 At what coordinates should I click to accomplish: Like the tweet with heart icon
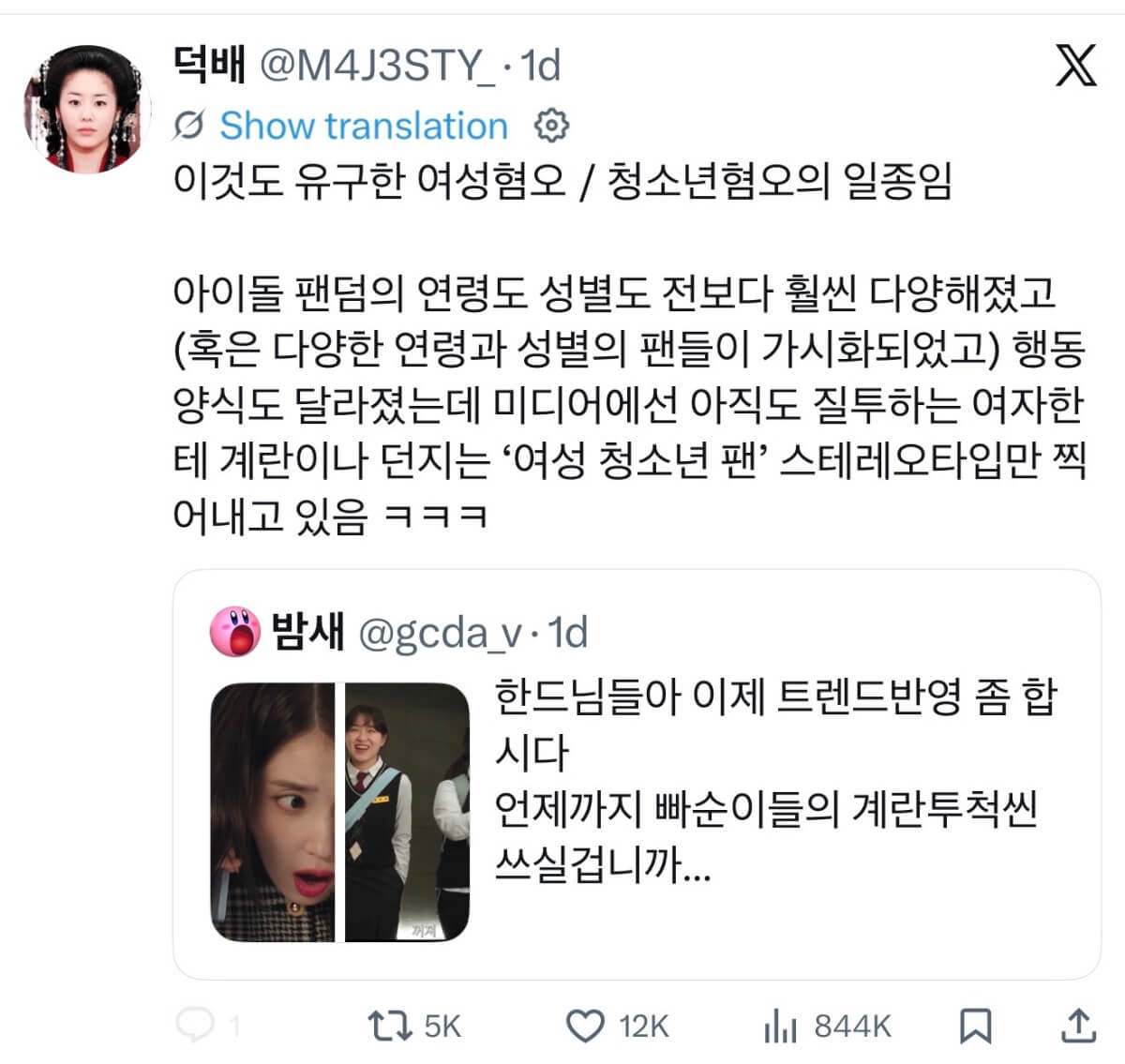586,1026
